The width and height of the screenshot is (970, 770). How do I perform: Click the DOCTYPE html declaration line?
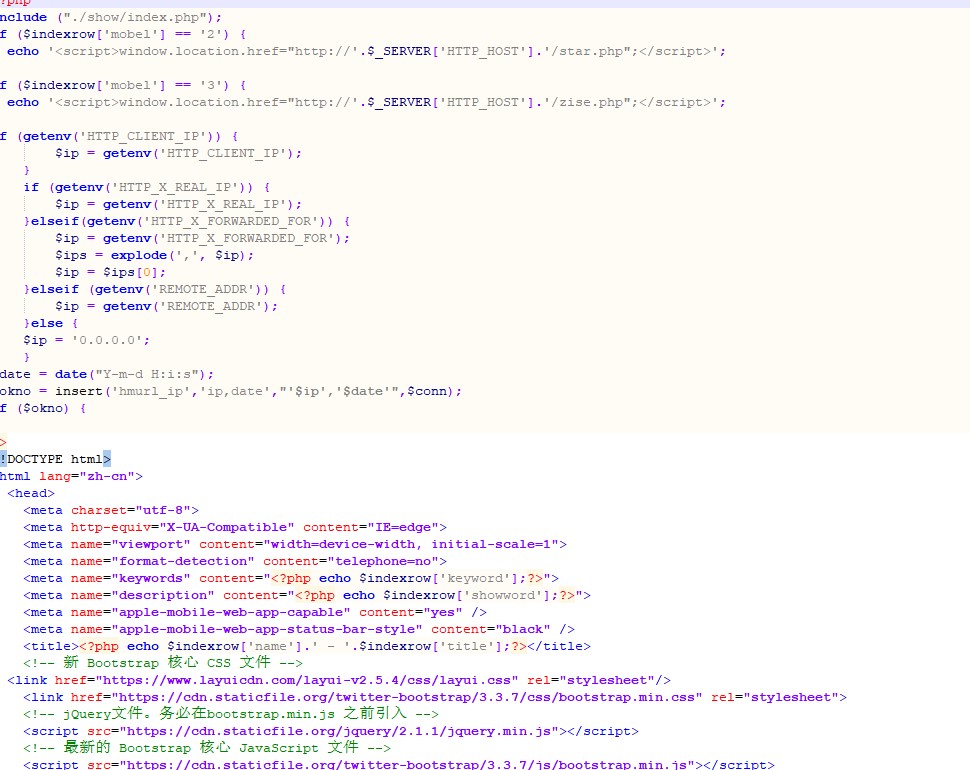click(55, 460)
